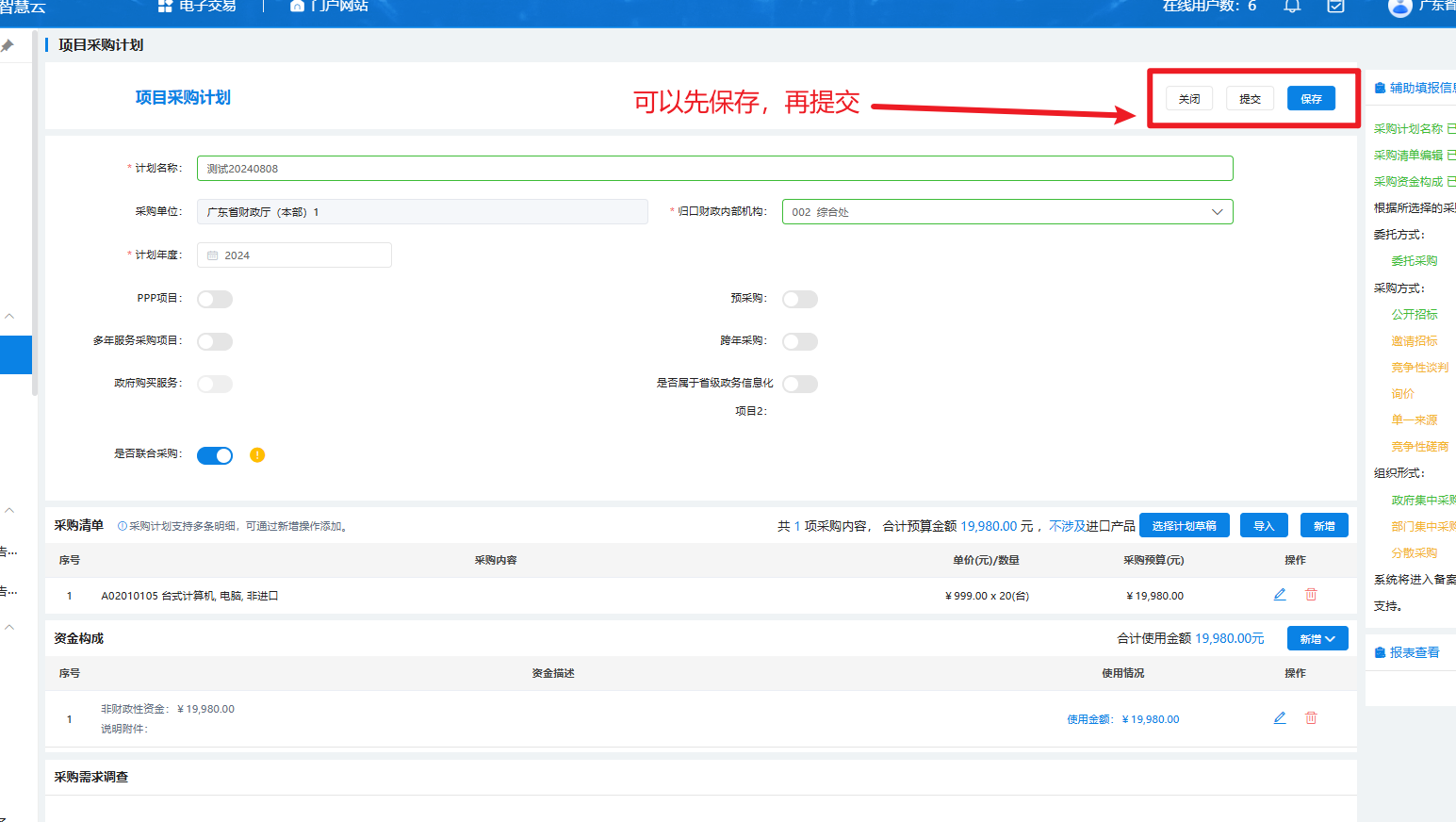Click the 报表查看 icon
Viewport: 1456px width, 822px height.
(x=1380, y=652)
